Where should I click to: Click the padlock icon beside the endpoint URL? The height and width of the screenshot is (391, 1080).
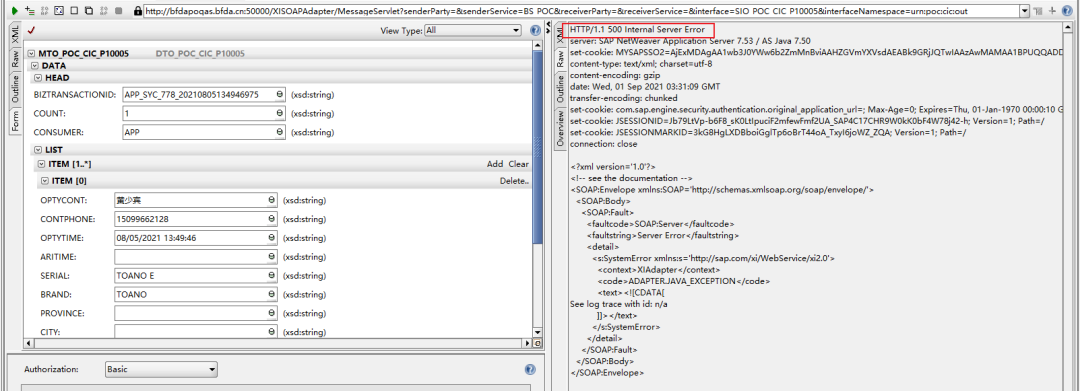click(x=138, y=11)
